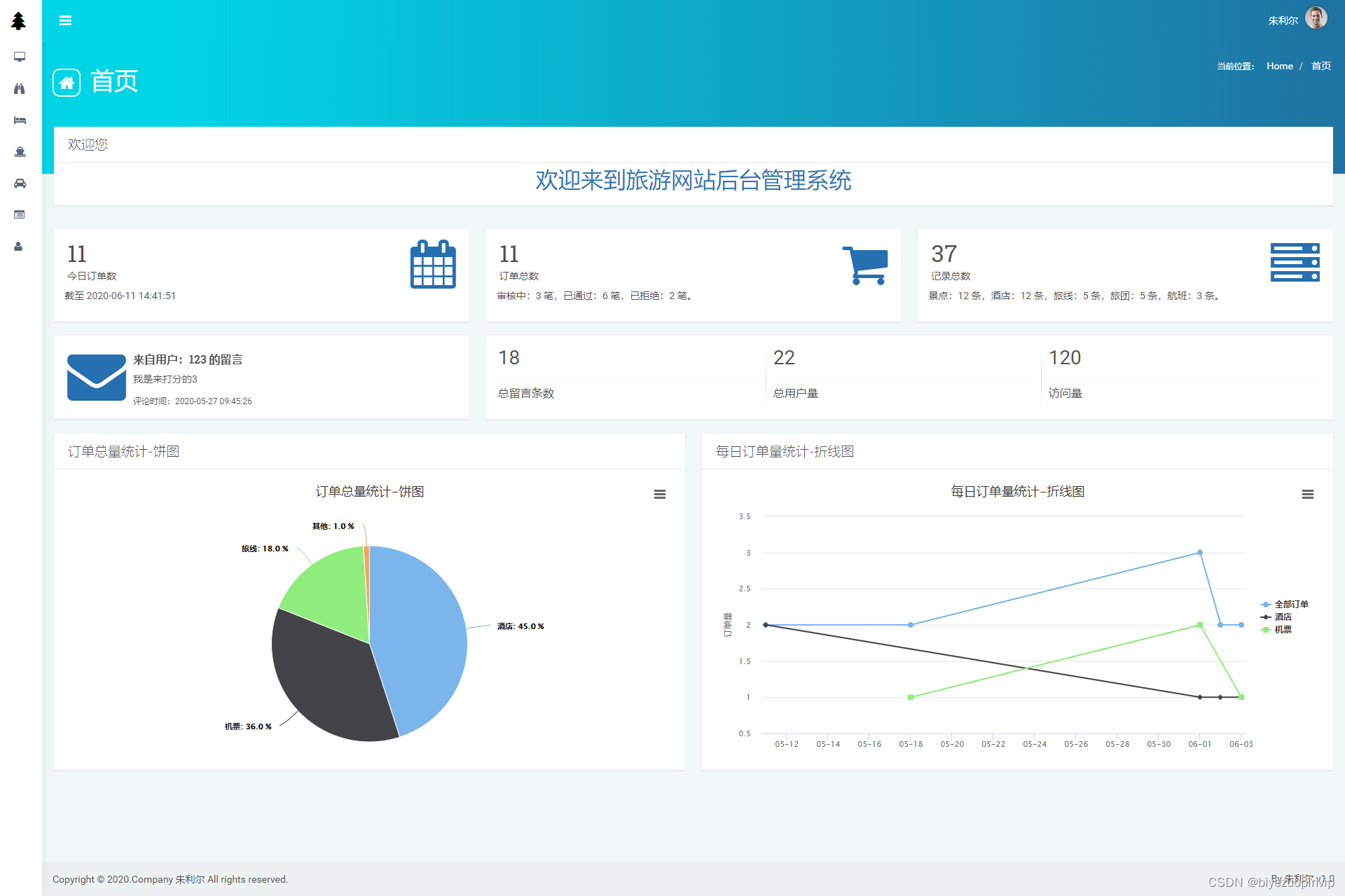Select 首页 in the breadcrumb trail
The height and width of the screenshot is (896, 1345).
(1321, 65)
